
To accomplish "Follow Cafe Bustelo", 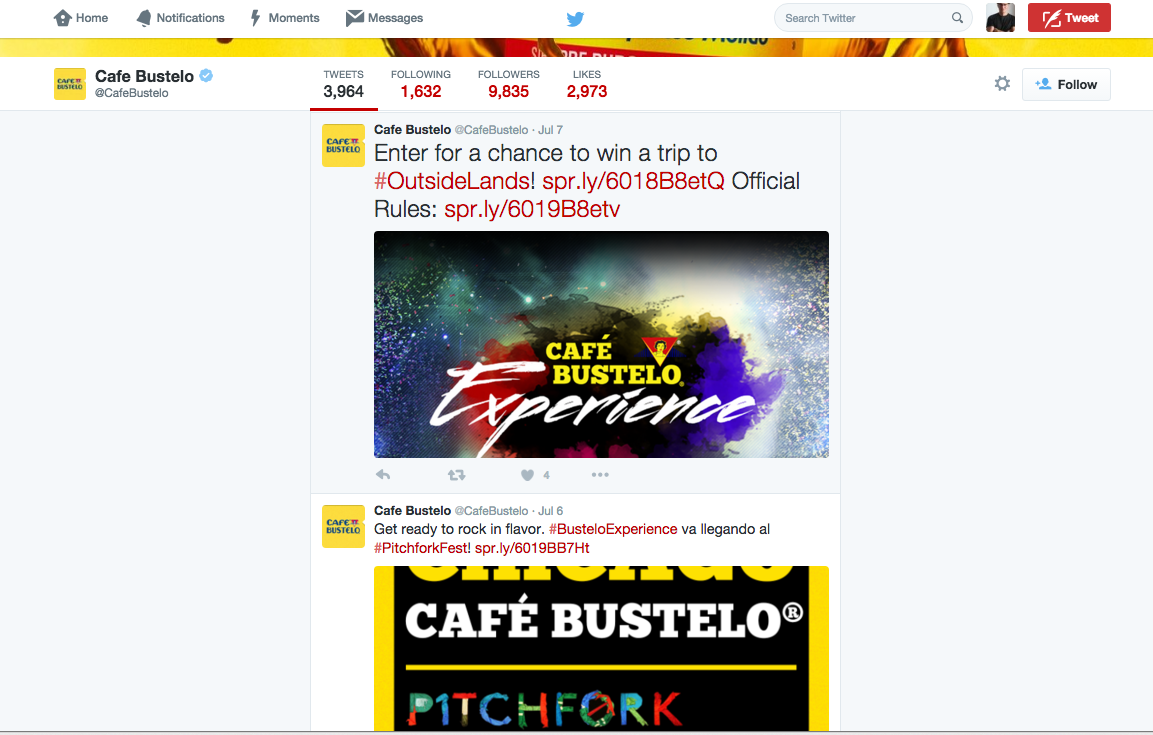I will [x=1066, y=85].
